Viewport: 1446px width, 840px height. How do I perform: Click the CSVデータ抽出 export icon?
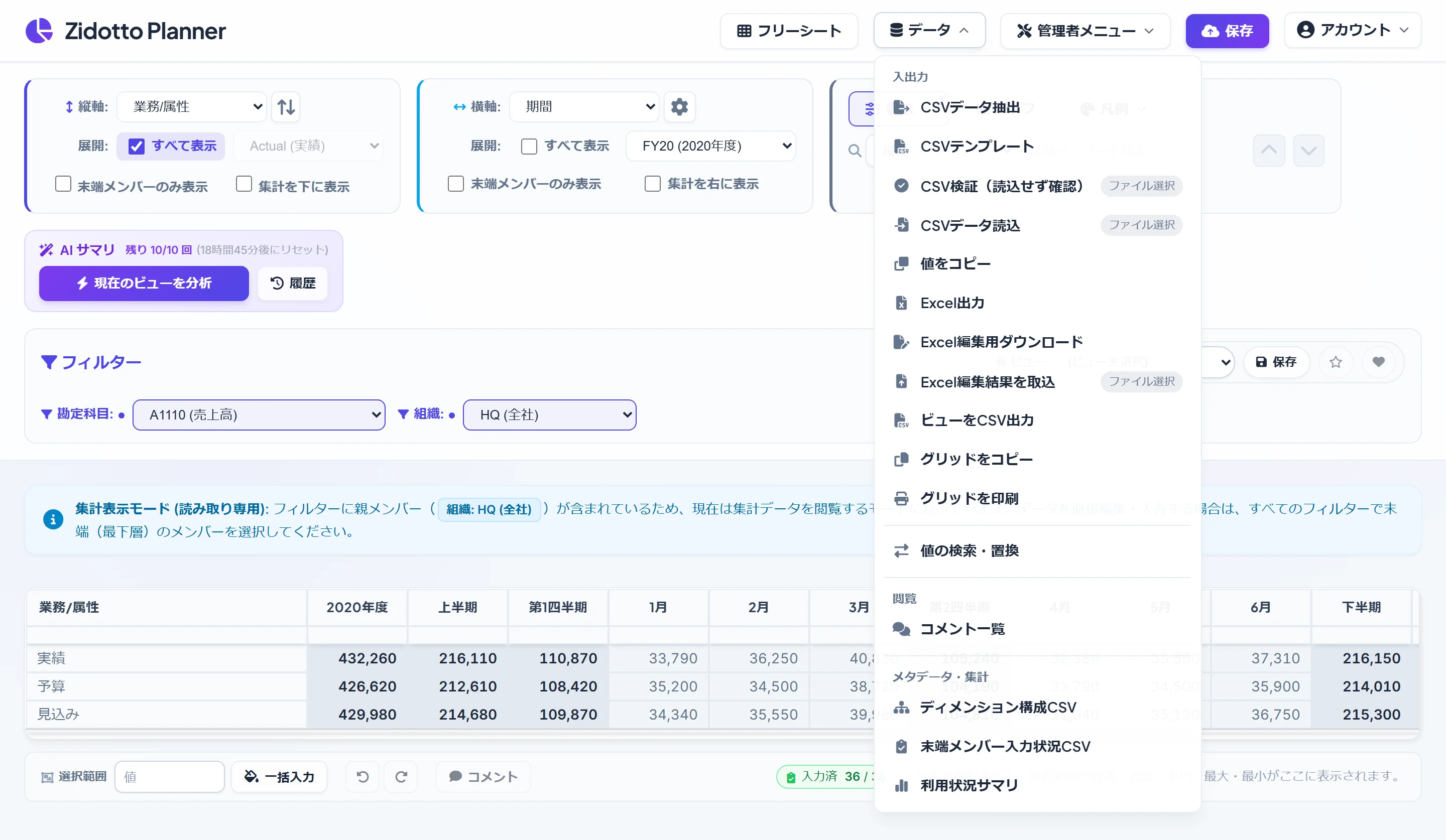click(901, 107)
